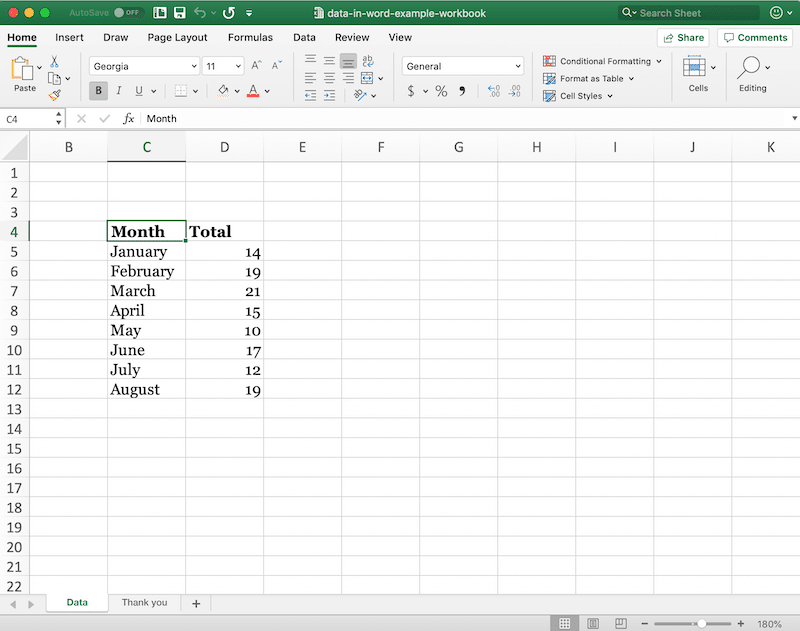Switch to the Formulas ribbon tab
Image resolution: width=800 pixels, height=631 pixels.
(250, 37)
